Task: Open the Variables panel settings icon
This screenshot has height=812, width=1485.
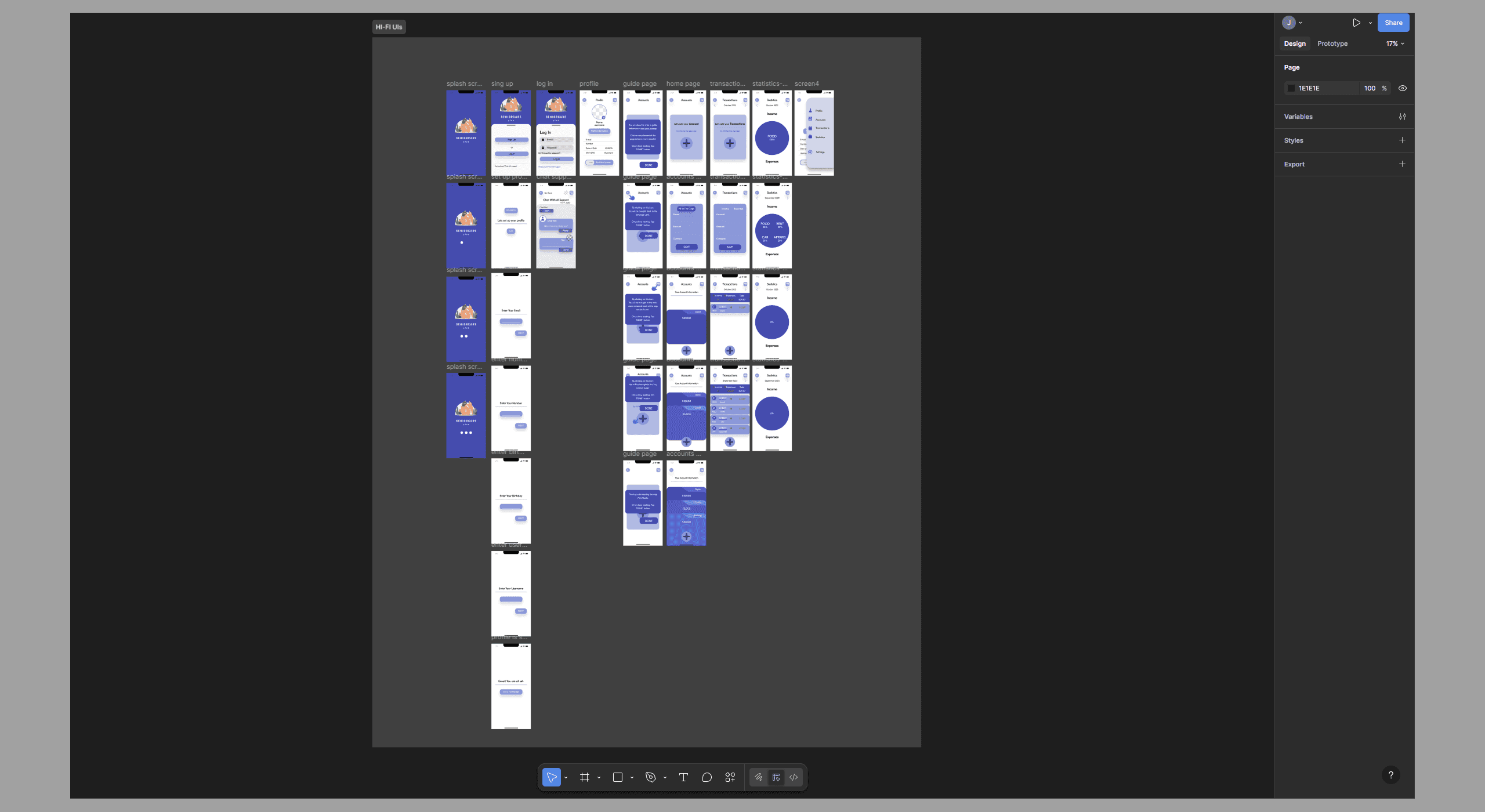Action: pos(1403,117)
